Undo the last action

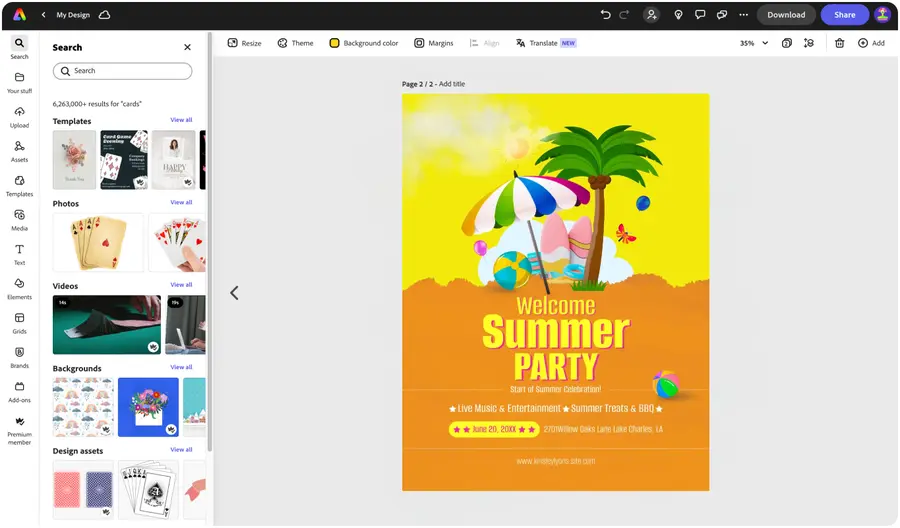[x=606, y=15]
